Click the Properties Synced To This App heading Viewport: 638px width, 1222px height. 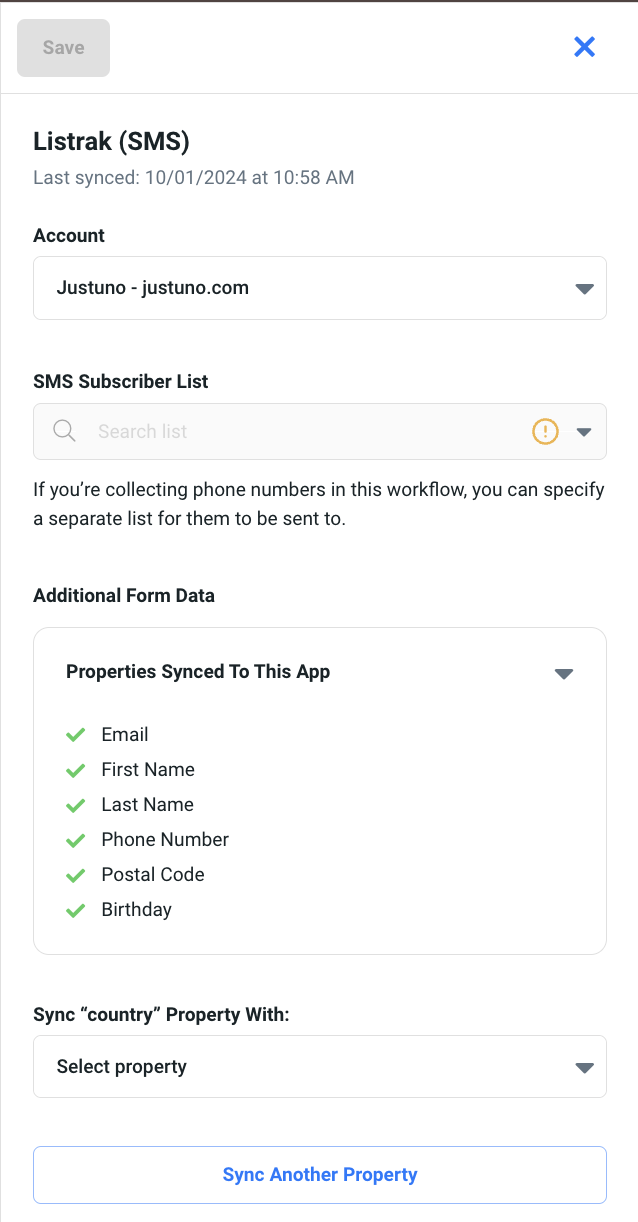click(x=198, y=672)
